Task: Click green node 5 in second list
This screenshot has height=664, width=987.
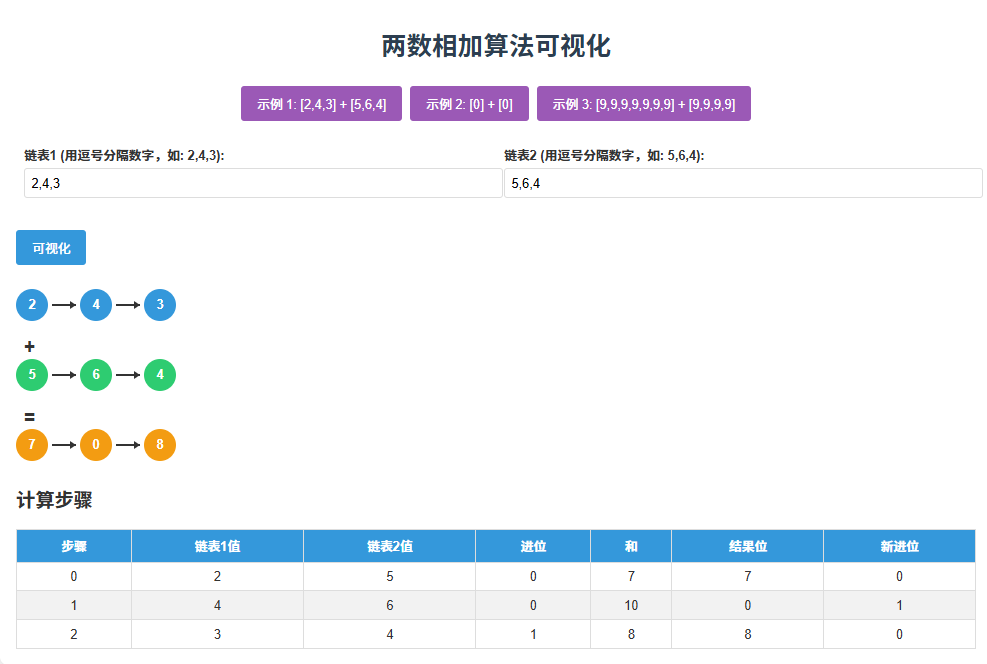Action: [32, 374]
